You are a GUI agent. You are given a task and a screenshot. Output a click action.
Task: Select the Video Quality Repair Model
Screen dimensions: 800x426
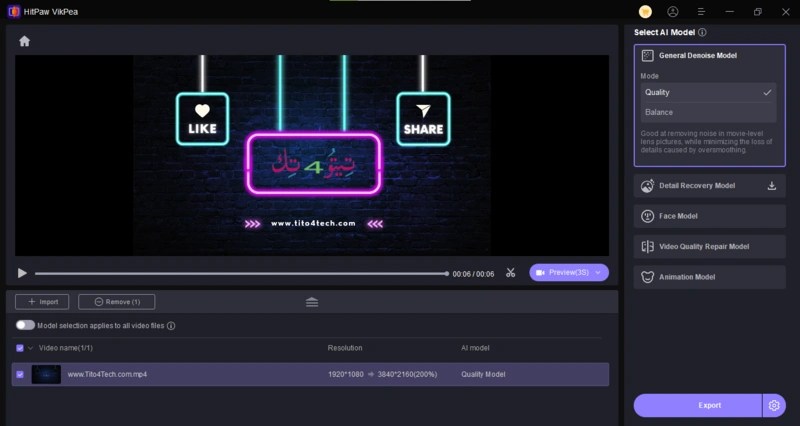coord(710,247)
